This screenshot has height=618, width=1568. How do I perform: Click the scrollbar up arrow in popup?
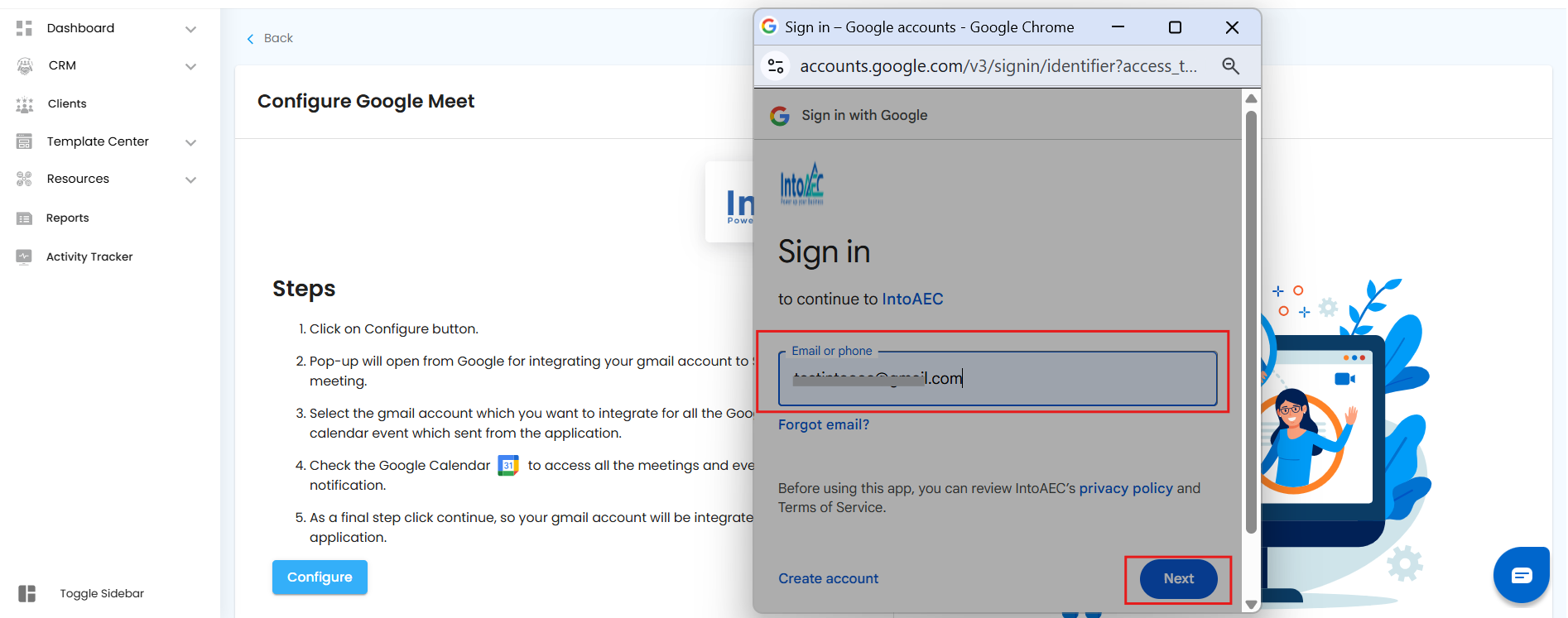(x=1251, y=98)
